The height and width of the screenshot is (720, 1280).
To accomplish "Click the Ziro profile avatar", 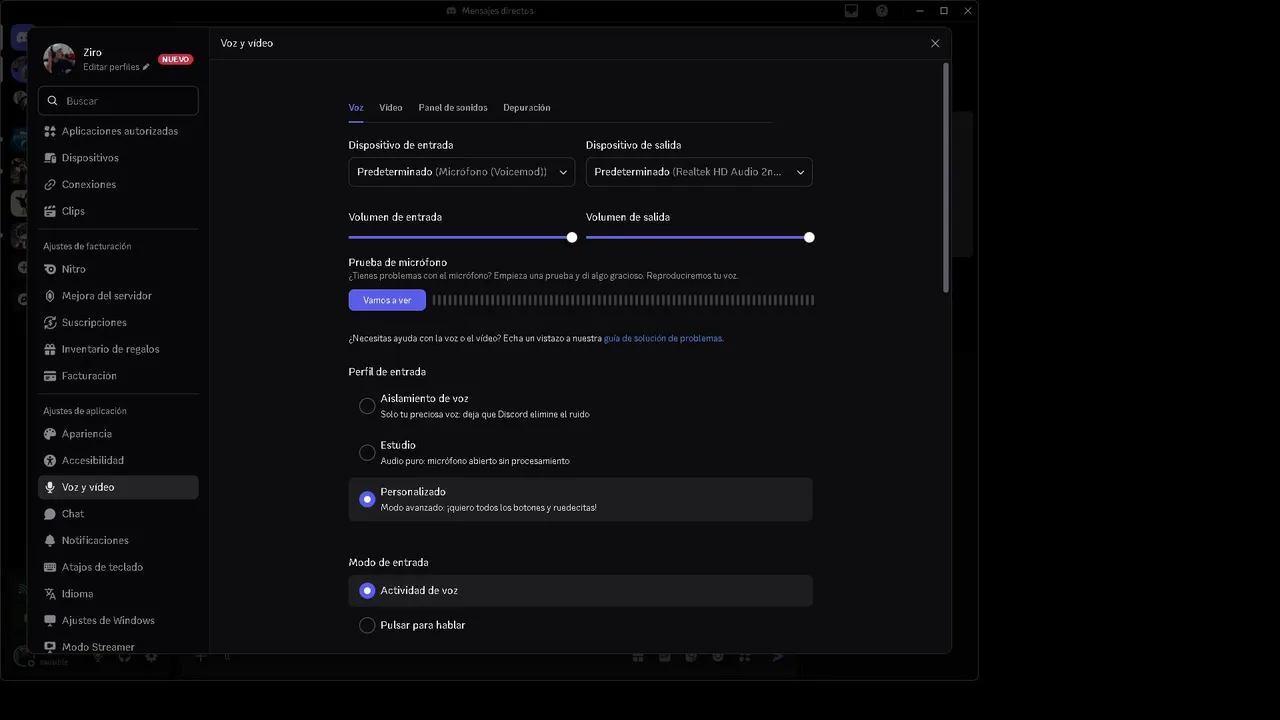I will [59, 59].
